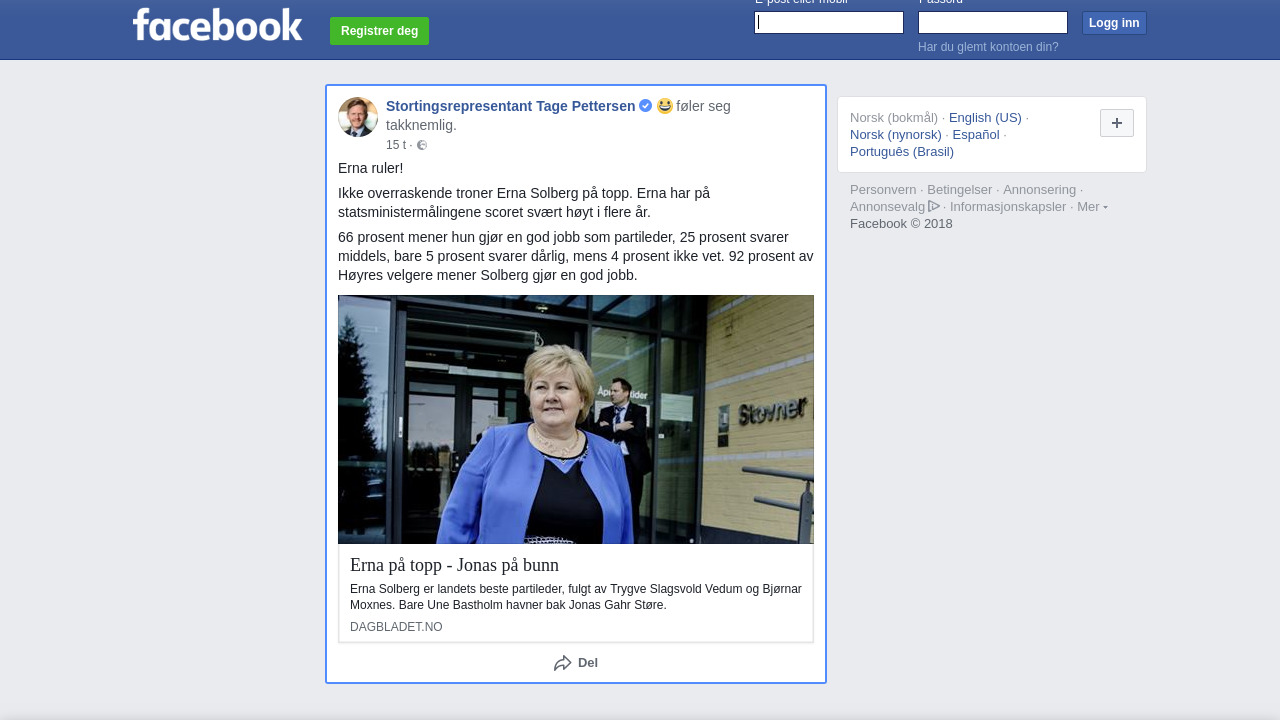Open the Personvern footer link
1280x720 pixels.
point(883,190)
